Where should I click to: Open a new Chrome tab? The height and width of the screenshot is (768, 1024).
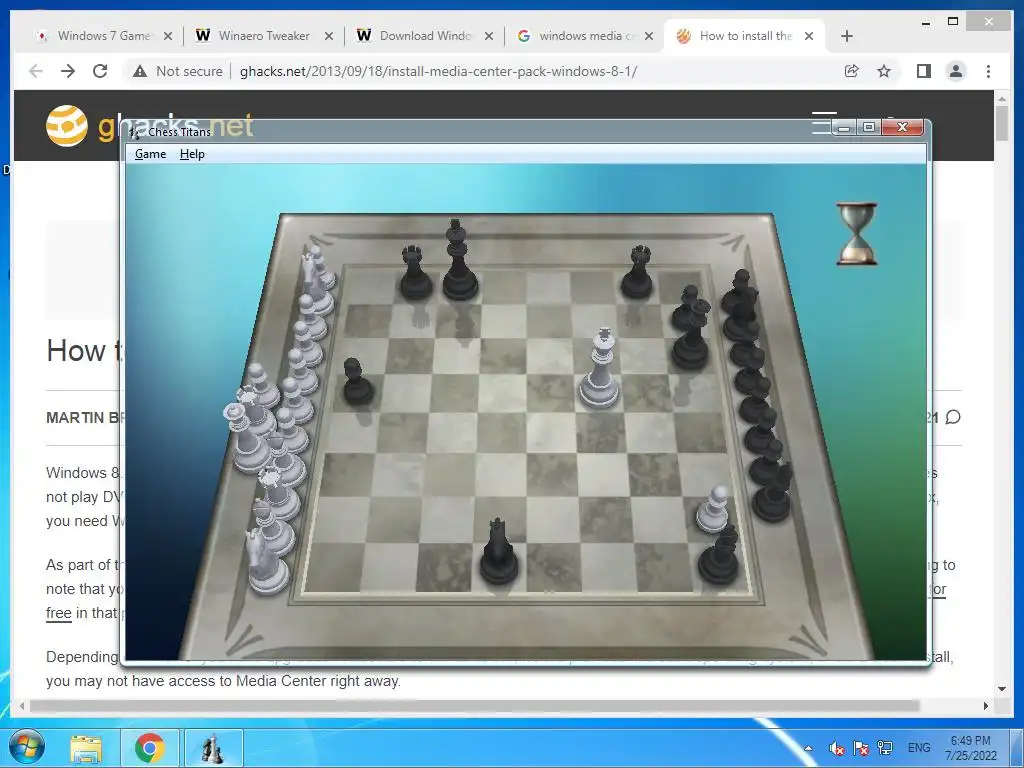click(847, 36)
